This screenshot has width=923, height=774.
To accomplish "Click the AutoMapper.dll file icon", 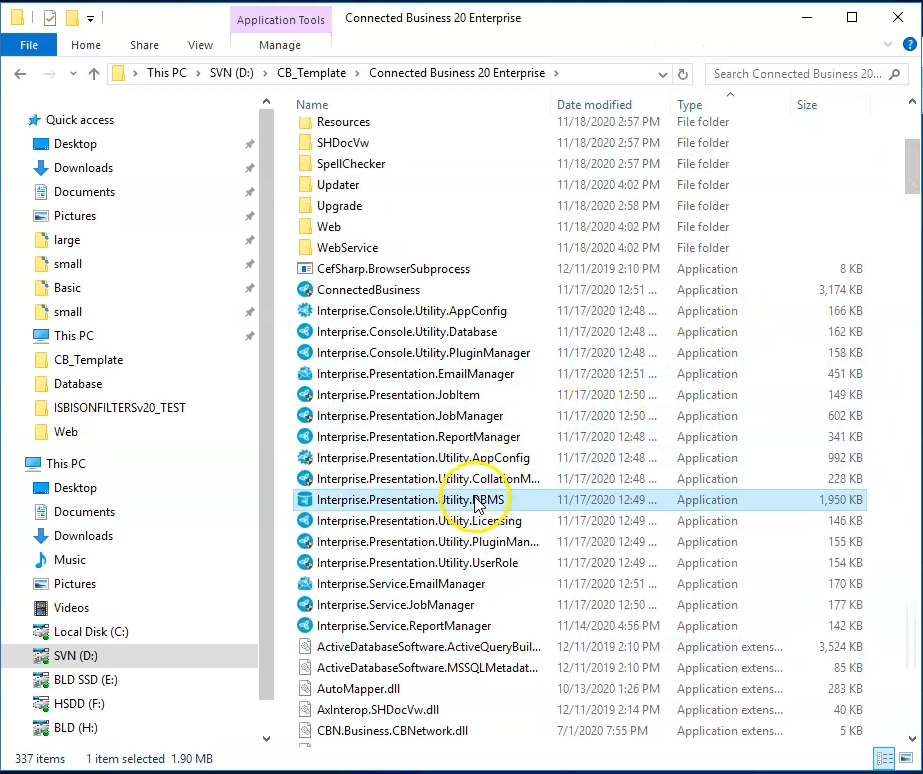I will tap(306, 689).
